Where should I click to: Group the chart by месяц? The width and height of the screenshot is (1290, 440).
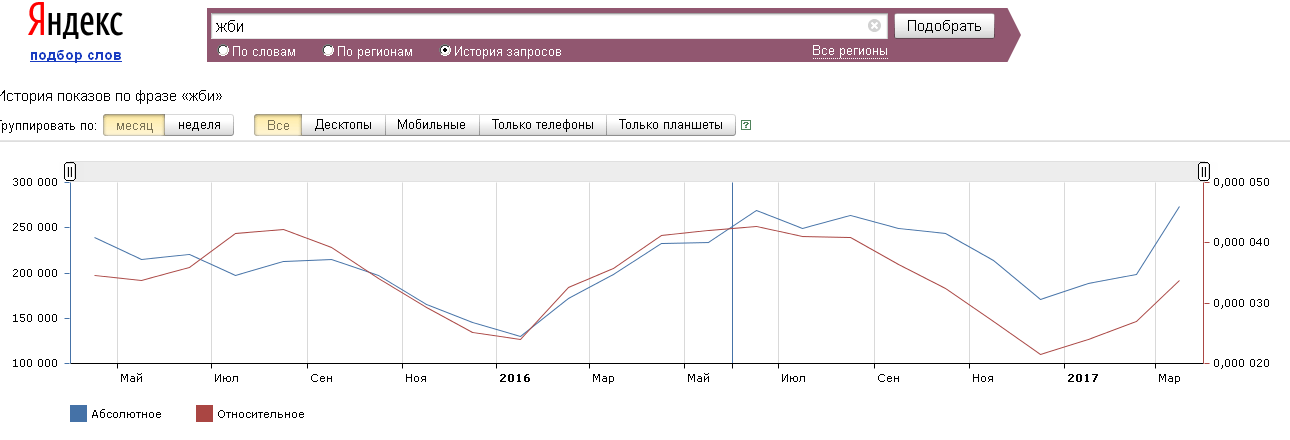(134, 125)
